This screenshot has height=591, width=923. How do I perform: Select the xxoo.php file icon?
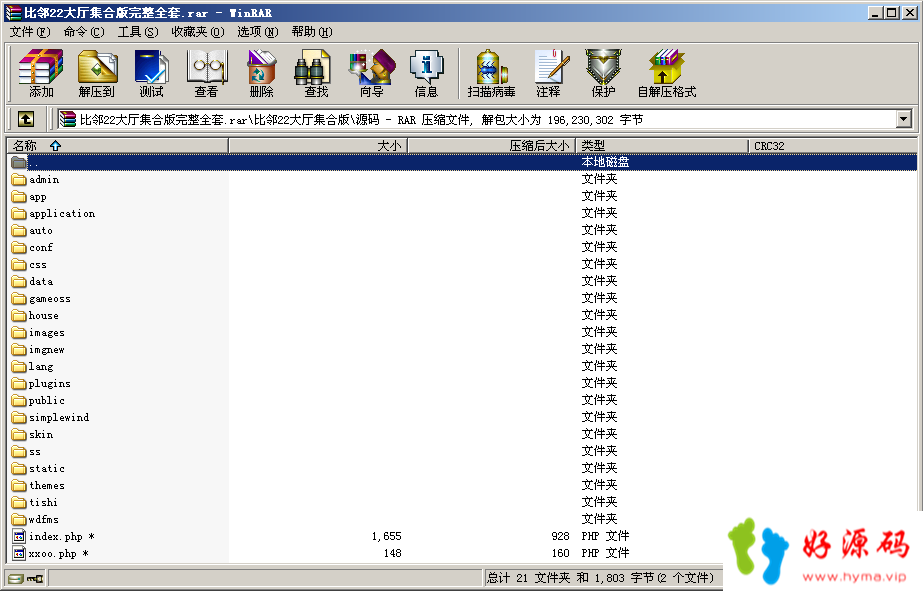tap(19, 553)
